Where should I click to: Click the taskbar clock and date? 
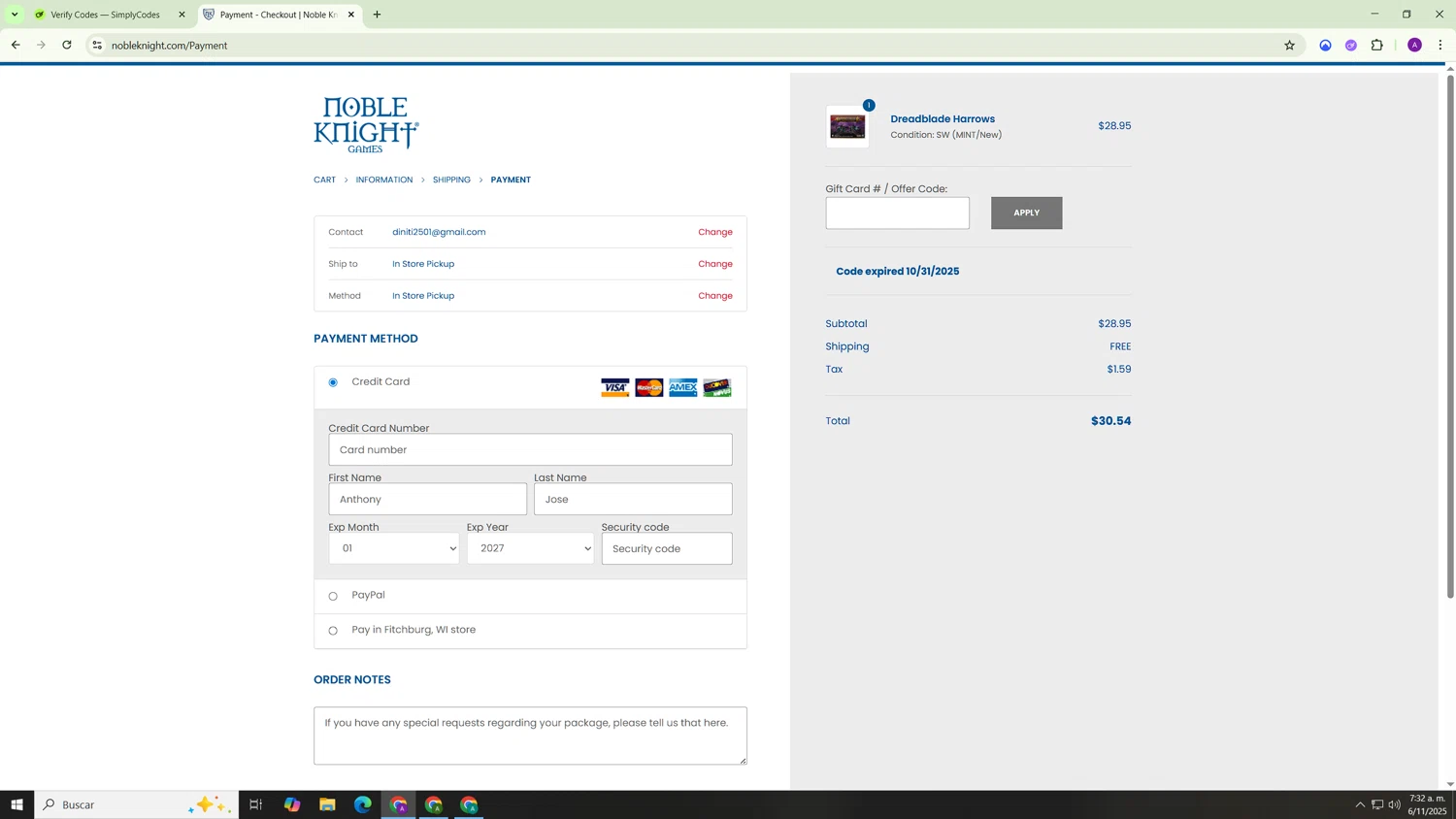1428,804
